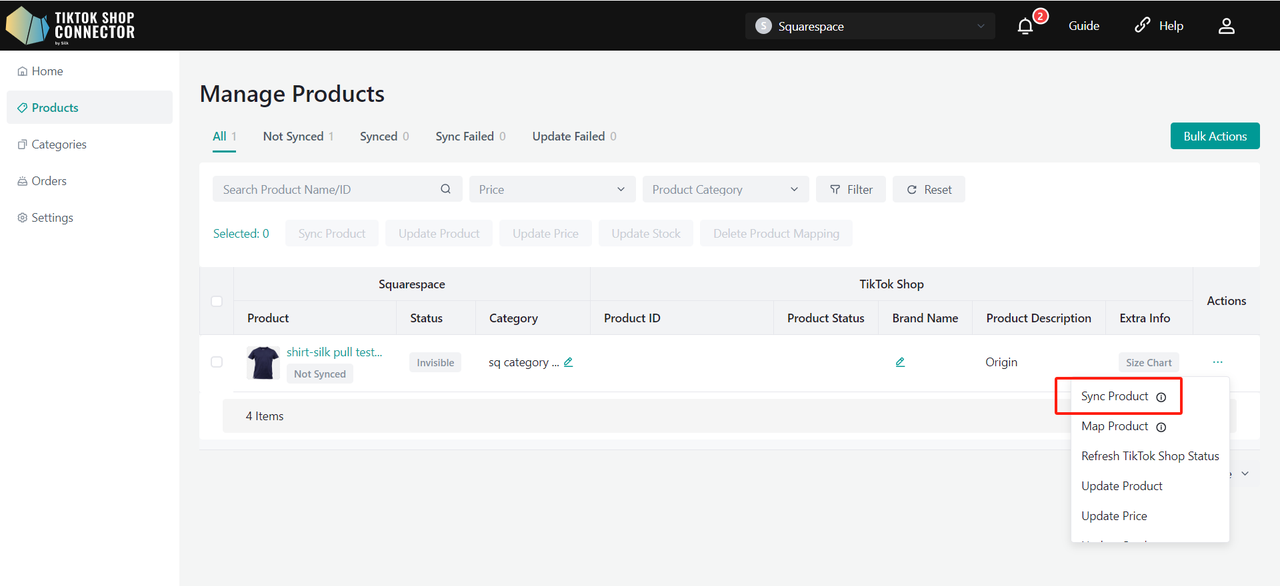This screenshot has height=586, width=1280.
Task: Click the Product Description column header
Action: [x=1039, y=318]
